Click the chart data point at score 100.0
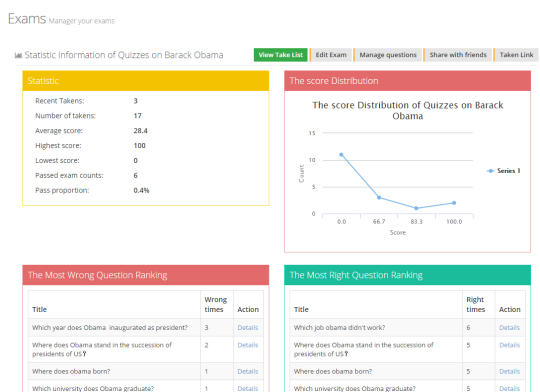 454,203
